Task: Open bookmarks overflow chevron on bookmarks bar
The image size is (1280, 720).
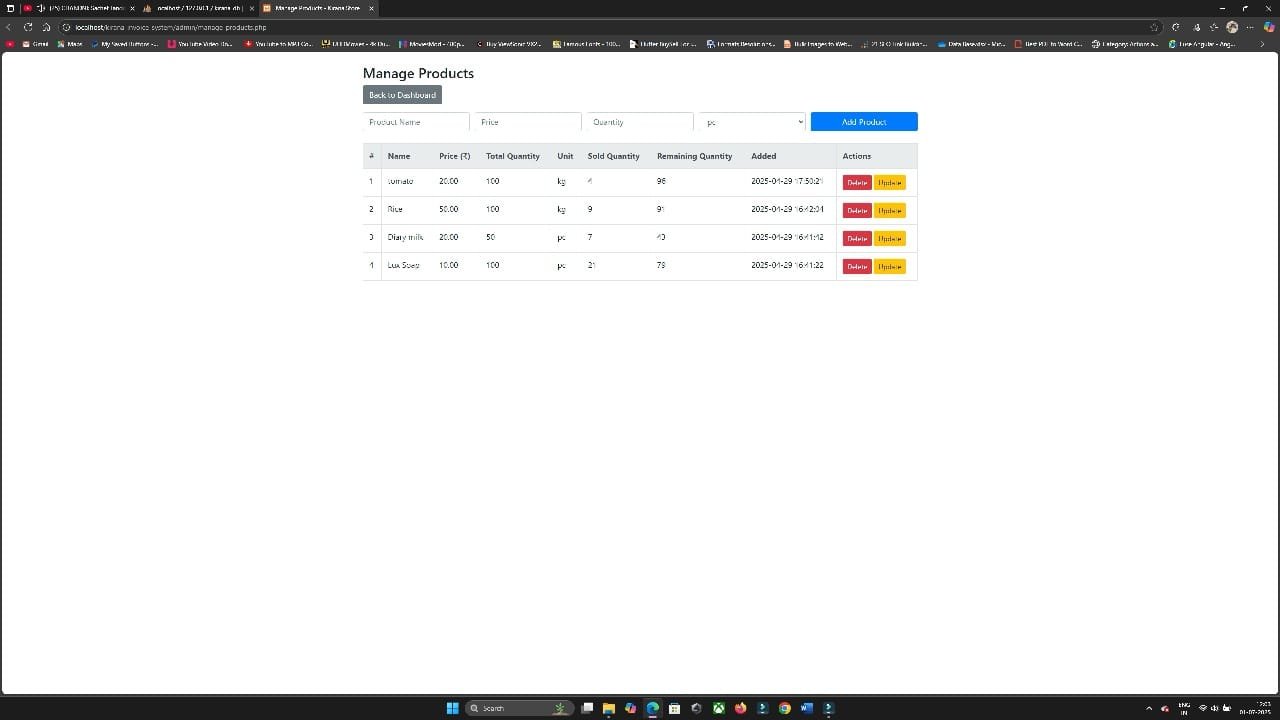Action: click(1262, 44)
